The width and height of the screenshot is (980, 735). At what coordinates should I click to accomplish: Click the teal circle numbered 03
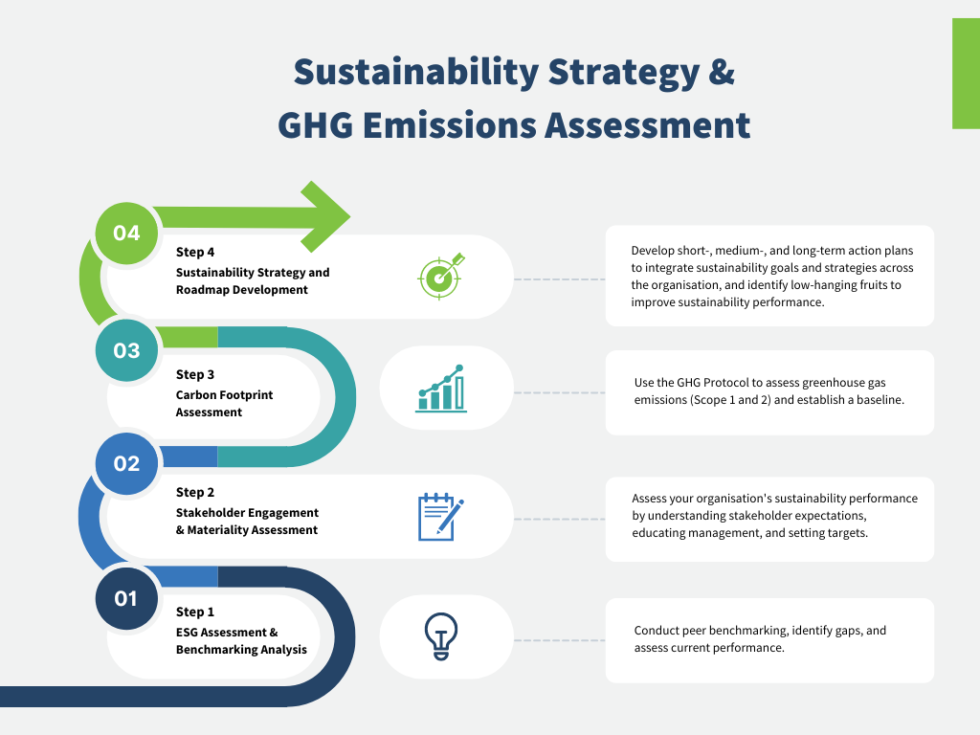(x=126, y=351)
